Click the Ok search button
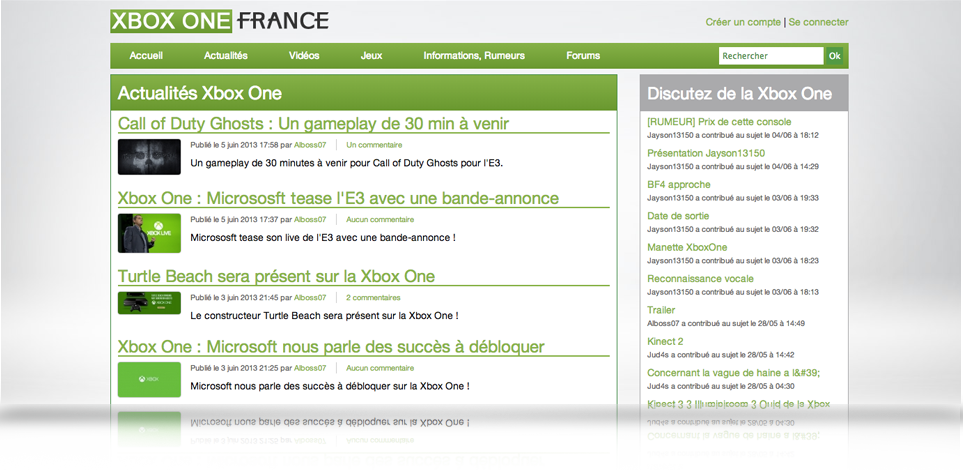This screenshot has width=963, height=470. 835,56
